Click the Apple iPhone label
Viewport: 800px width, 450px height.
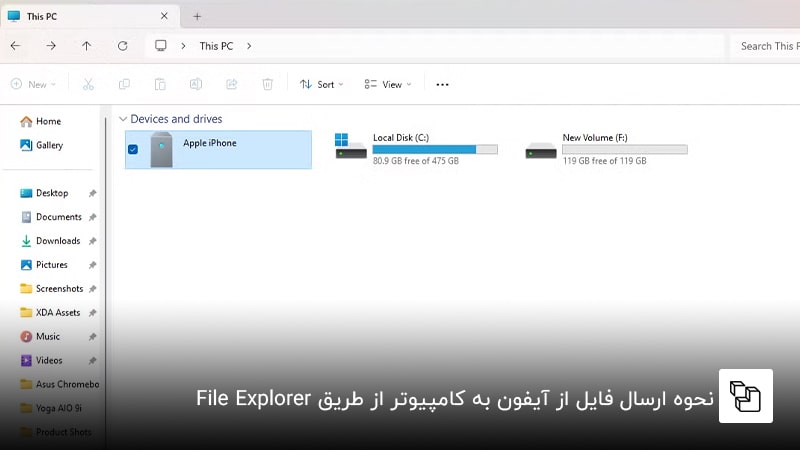(210, 143)
